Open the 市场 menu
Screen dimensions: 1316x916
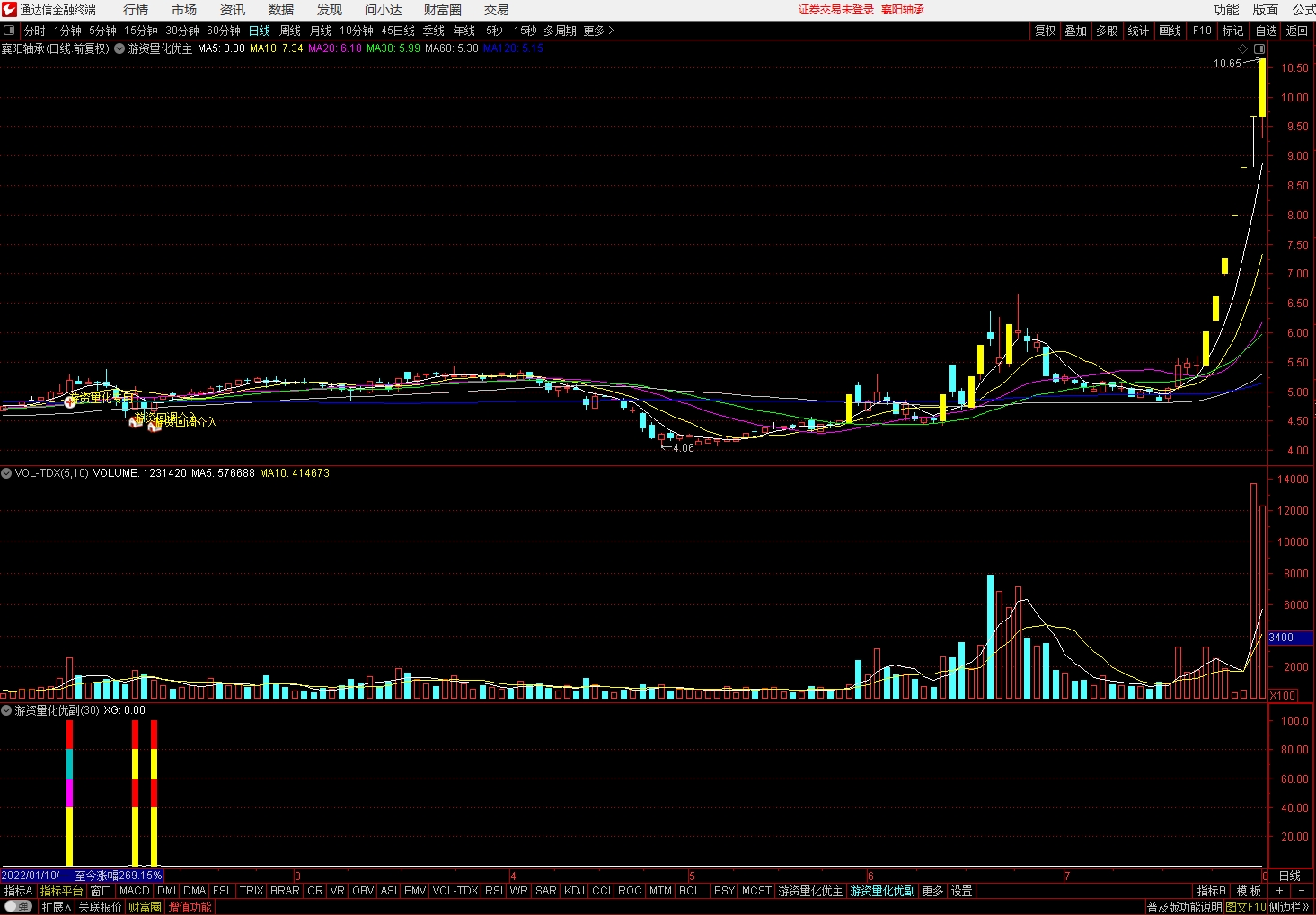pyautogui.click(x=184, y=10)
